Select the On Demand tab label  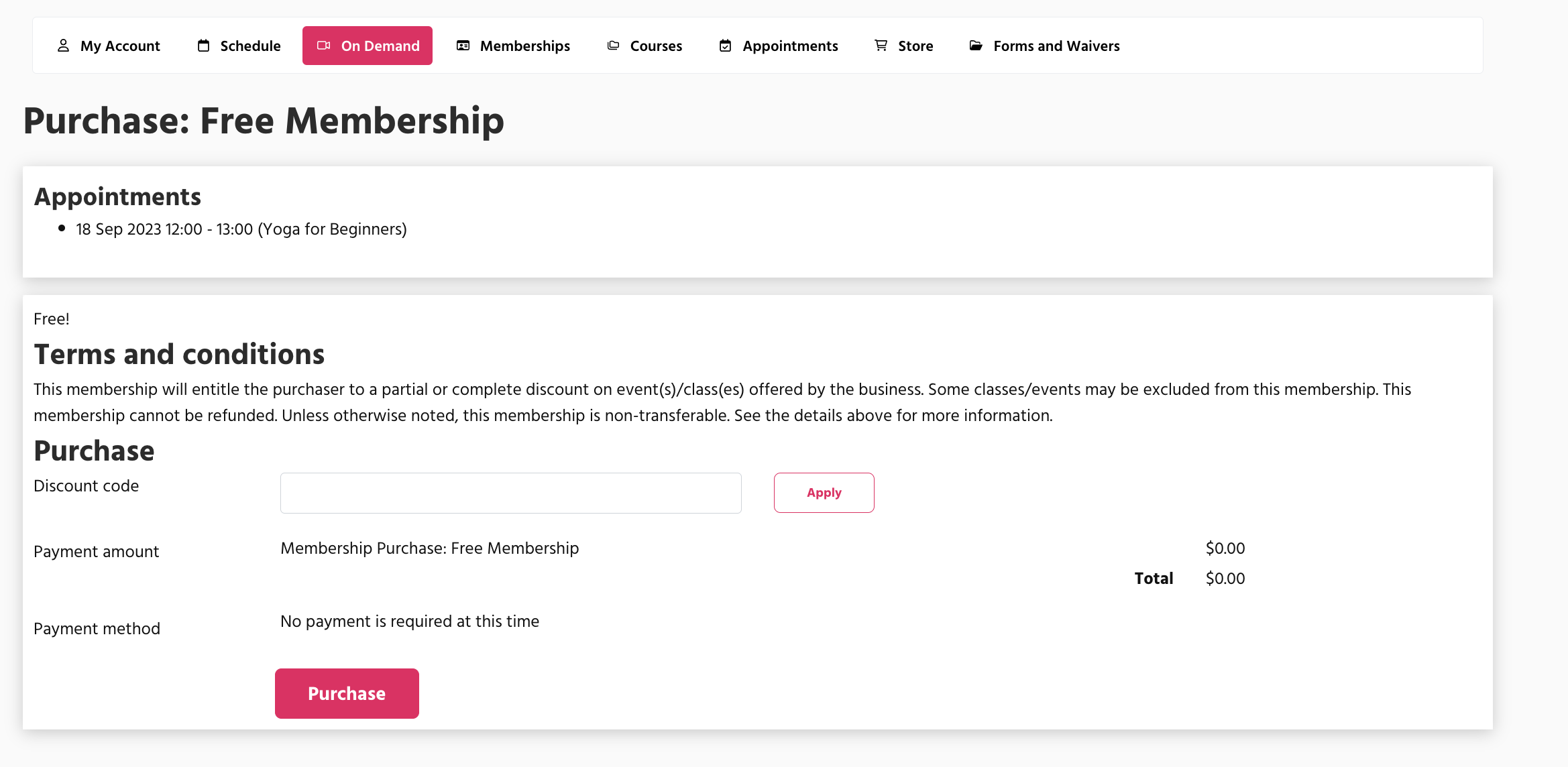(x=380, y=46)
